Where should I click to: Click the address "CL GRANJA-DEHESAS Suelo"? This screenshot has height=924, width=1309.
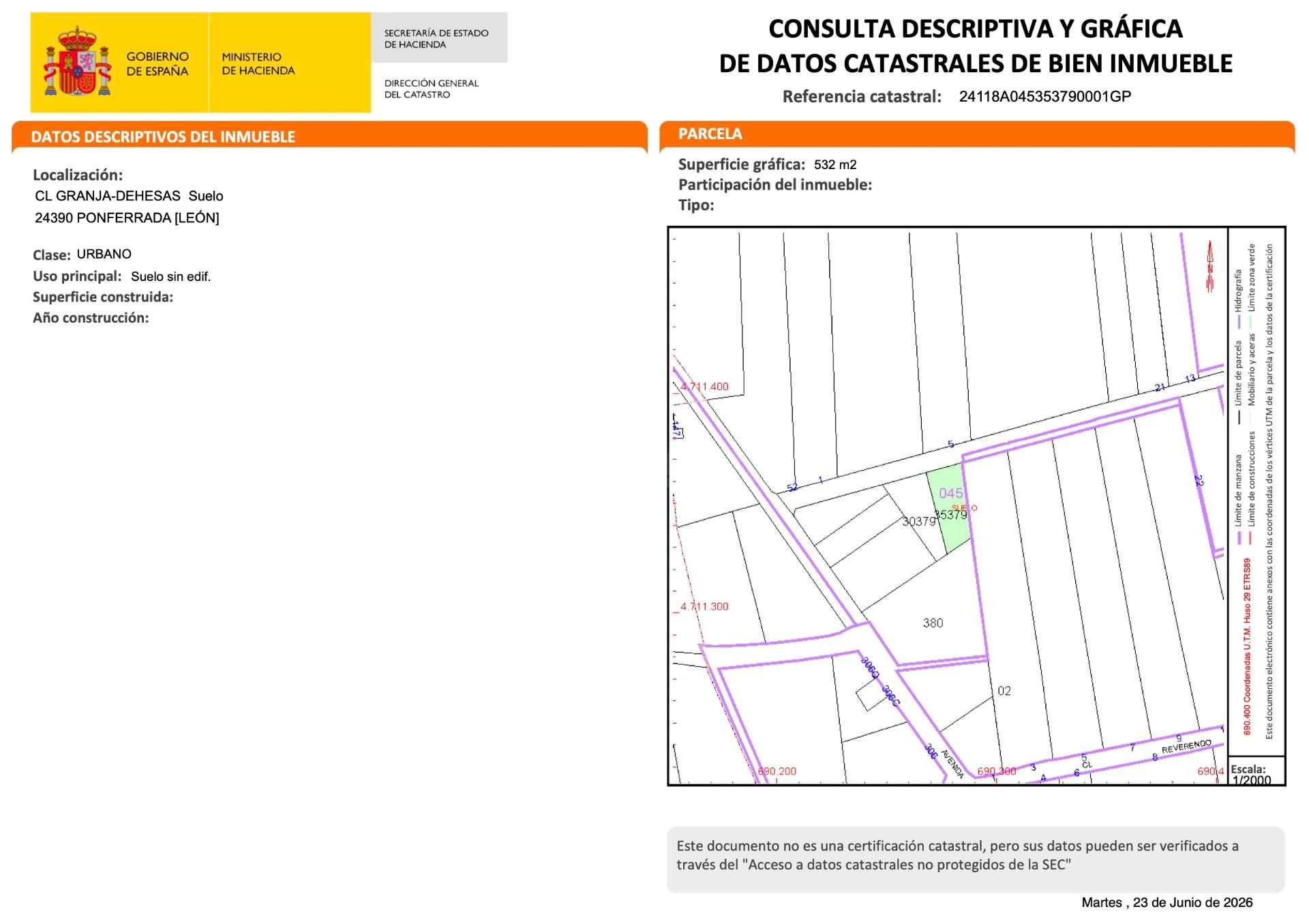[129, 196]
